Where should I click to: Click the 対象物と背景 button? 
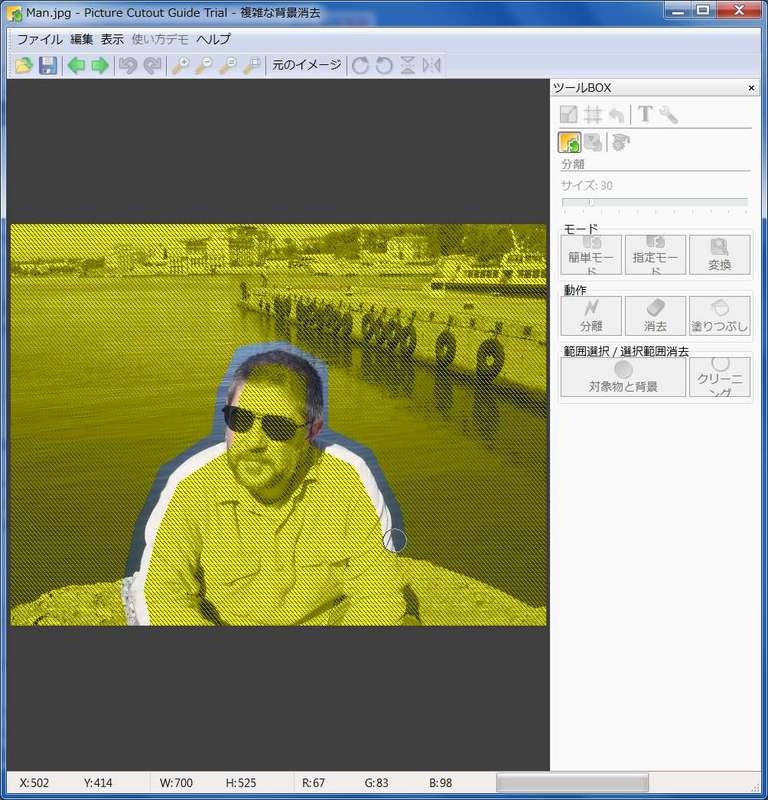(x=623, y=377)
